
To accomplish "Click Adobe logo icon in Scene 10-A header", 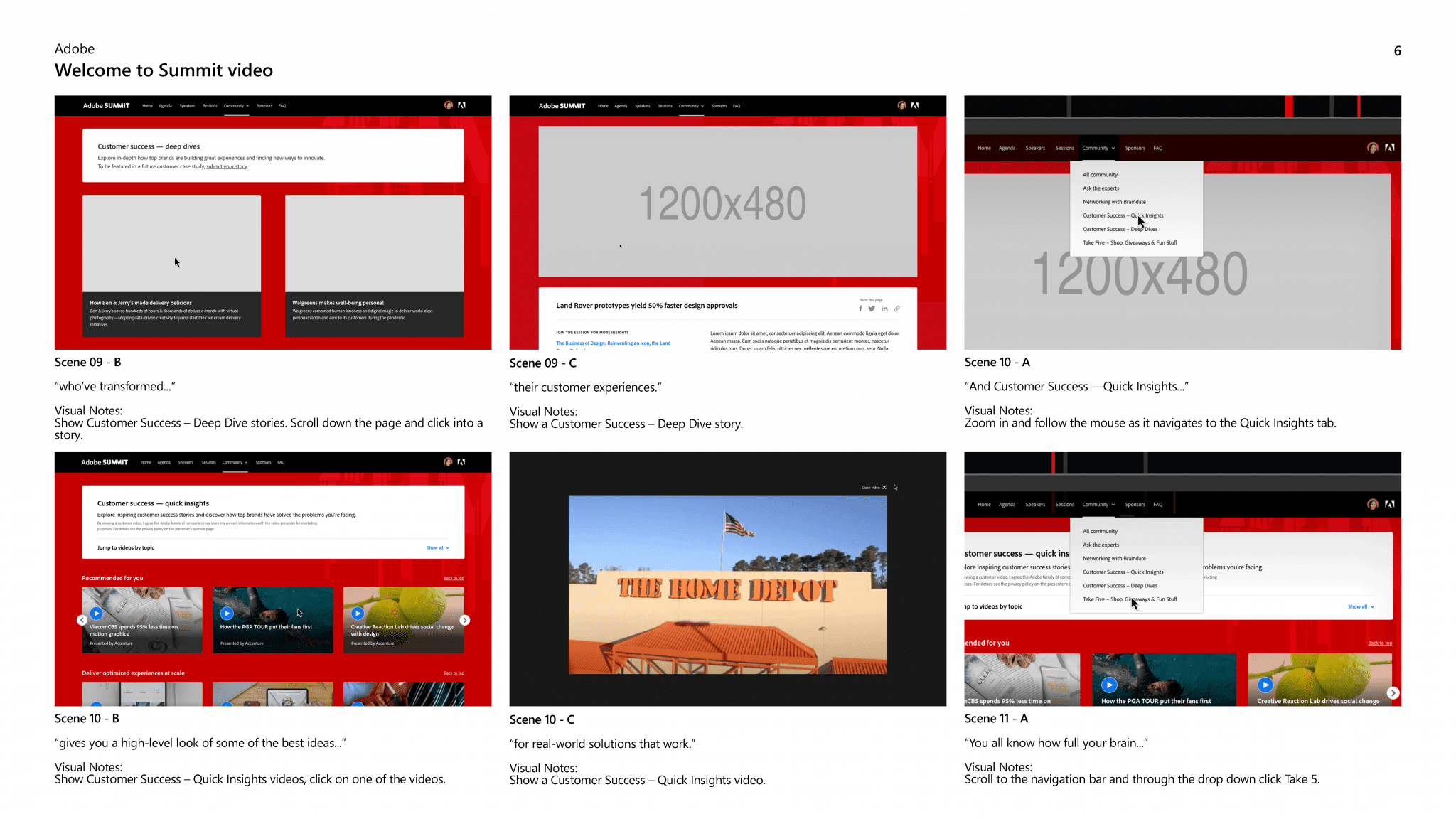I will tap(1390, 148).
